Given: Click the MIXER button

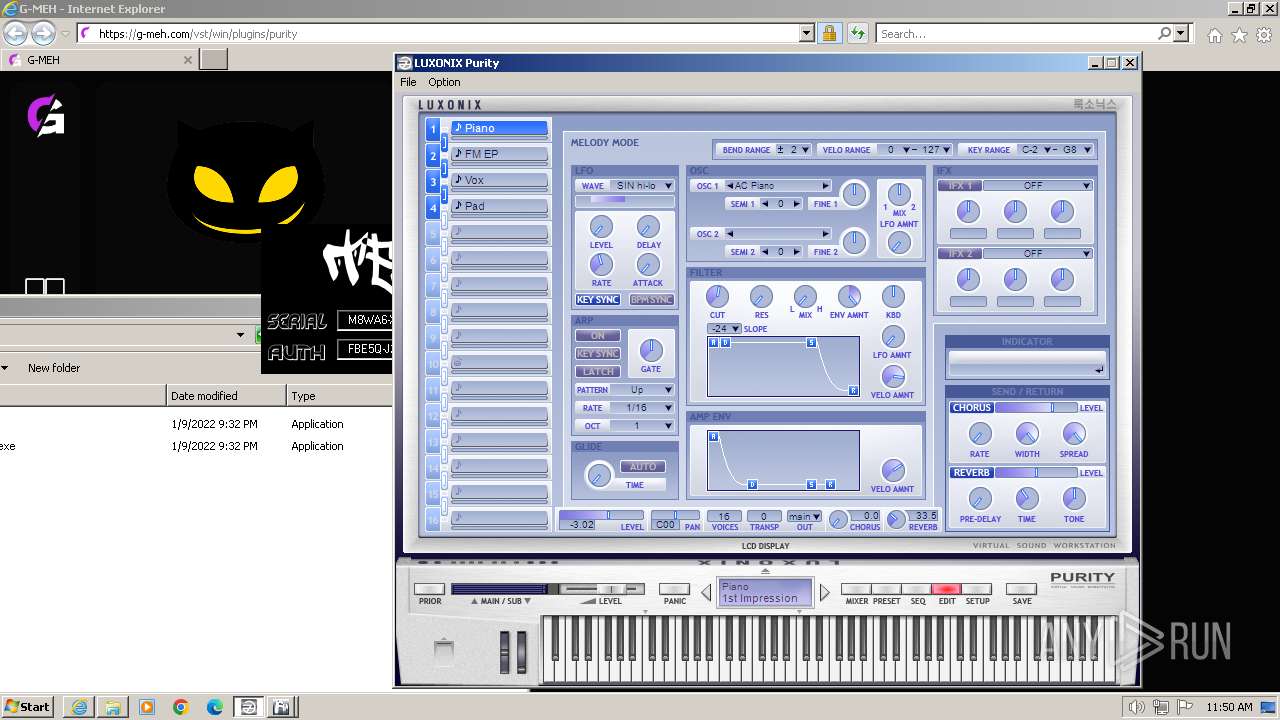Looking at the screenshot, I should pyautogui.click(x=856, y=589).
